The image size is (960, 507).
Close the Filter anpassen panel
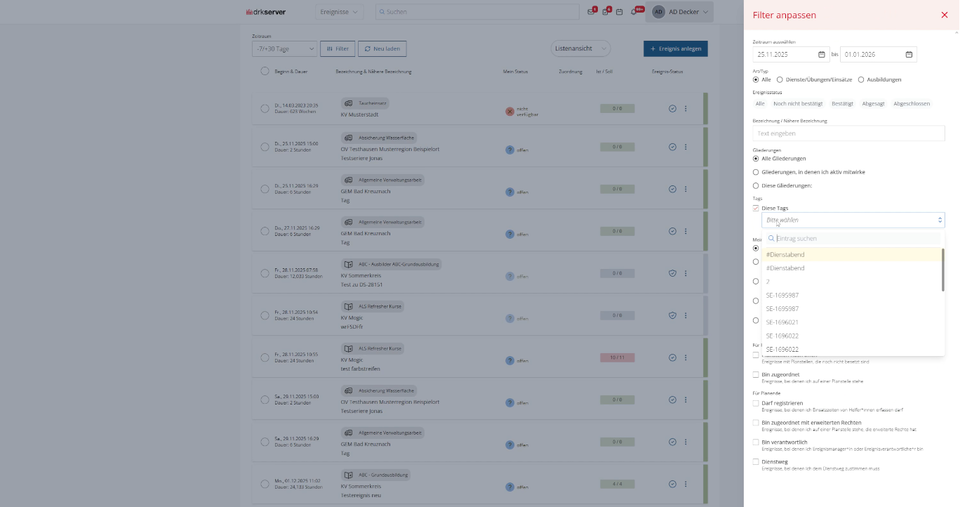(944, 15)
